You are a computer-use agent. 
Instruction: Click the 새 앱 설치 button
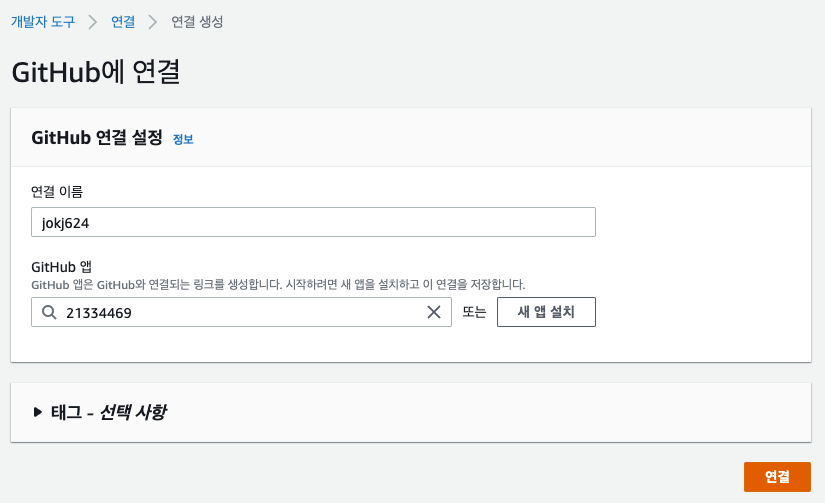click(x=546, y=312)
